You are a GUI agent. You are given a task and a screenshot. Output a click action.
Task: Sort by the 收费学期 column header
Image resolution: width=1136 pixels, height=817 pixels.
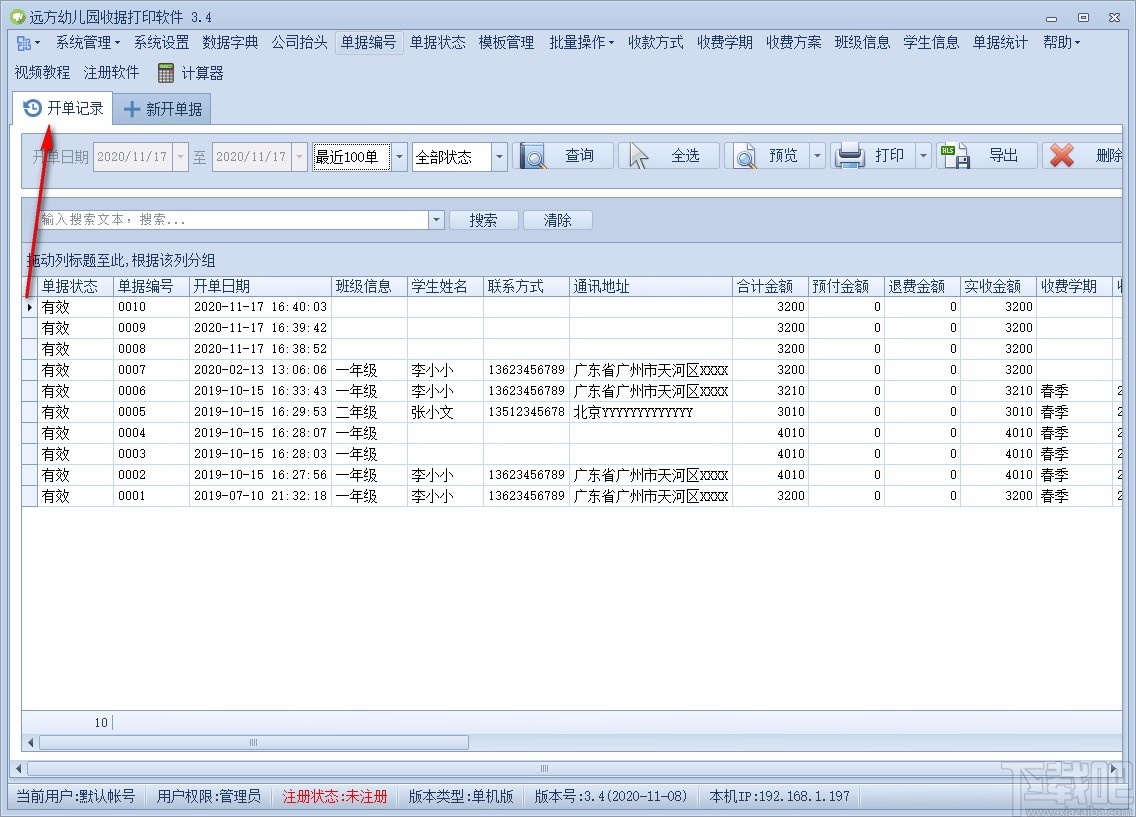[1074, 286]
